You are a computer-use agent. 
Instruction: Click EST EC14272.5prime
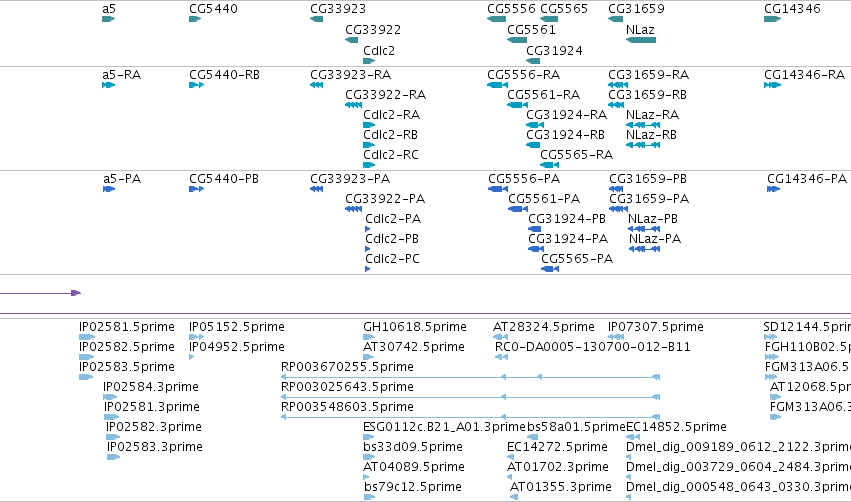(x=557, y=447)
